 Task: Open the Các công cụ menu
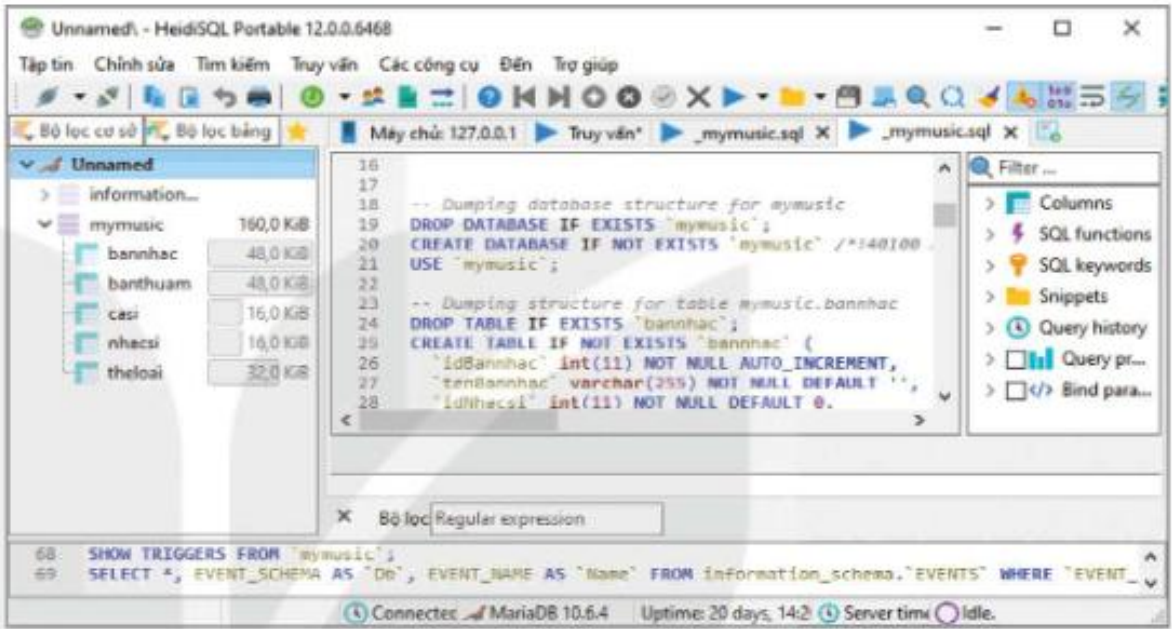[x=428, y=65]
